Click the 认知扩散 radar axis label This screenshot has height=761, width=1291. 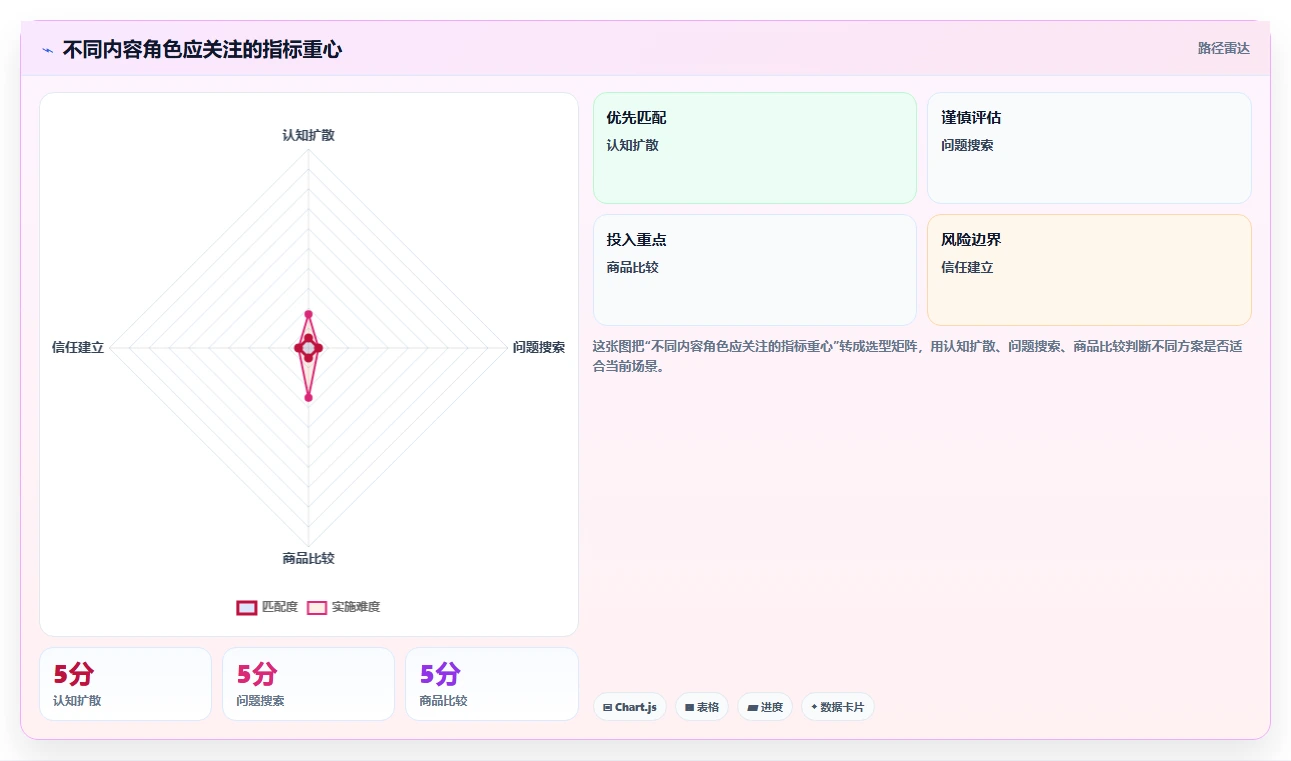click(308, 135)
